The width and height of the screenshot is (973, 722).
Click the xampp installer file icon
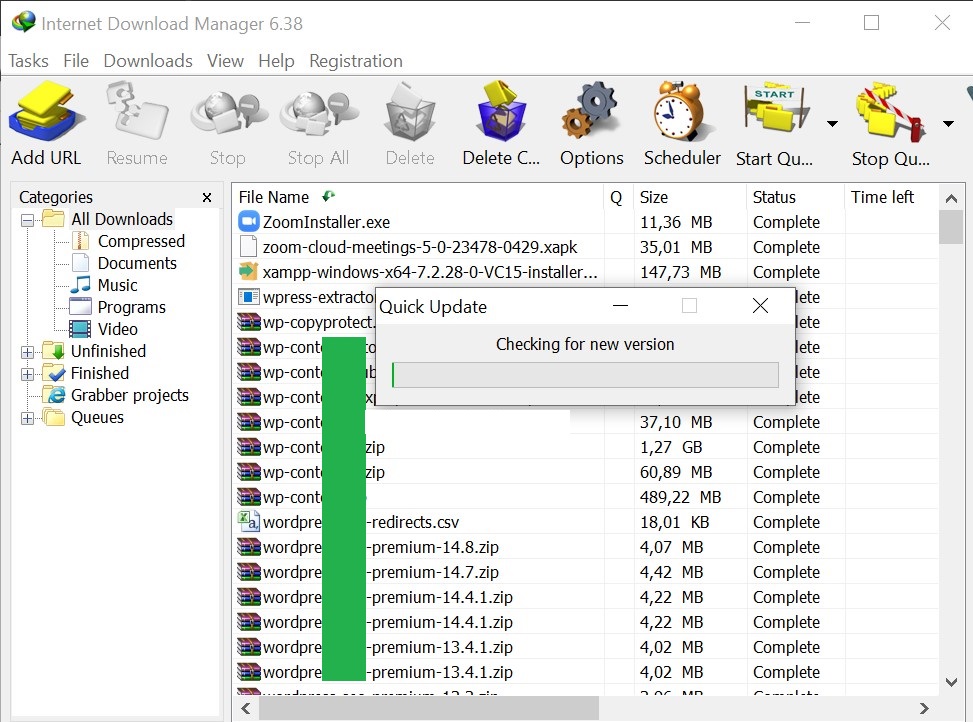pos(248,272)
